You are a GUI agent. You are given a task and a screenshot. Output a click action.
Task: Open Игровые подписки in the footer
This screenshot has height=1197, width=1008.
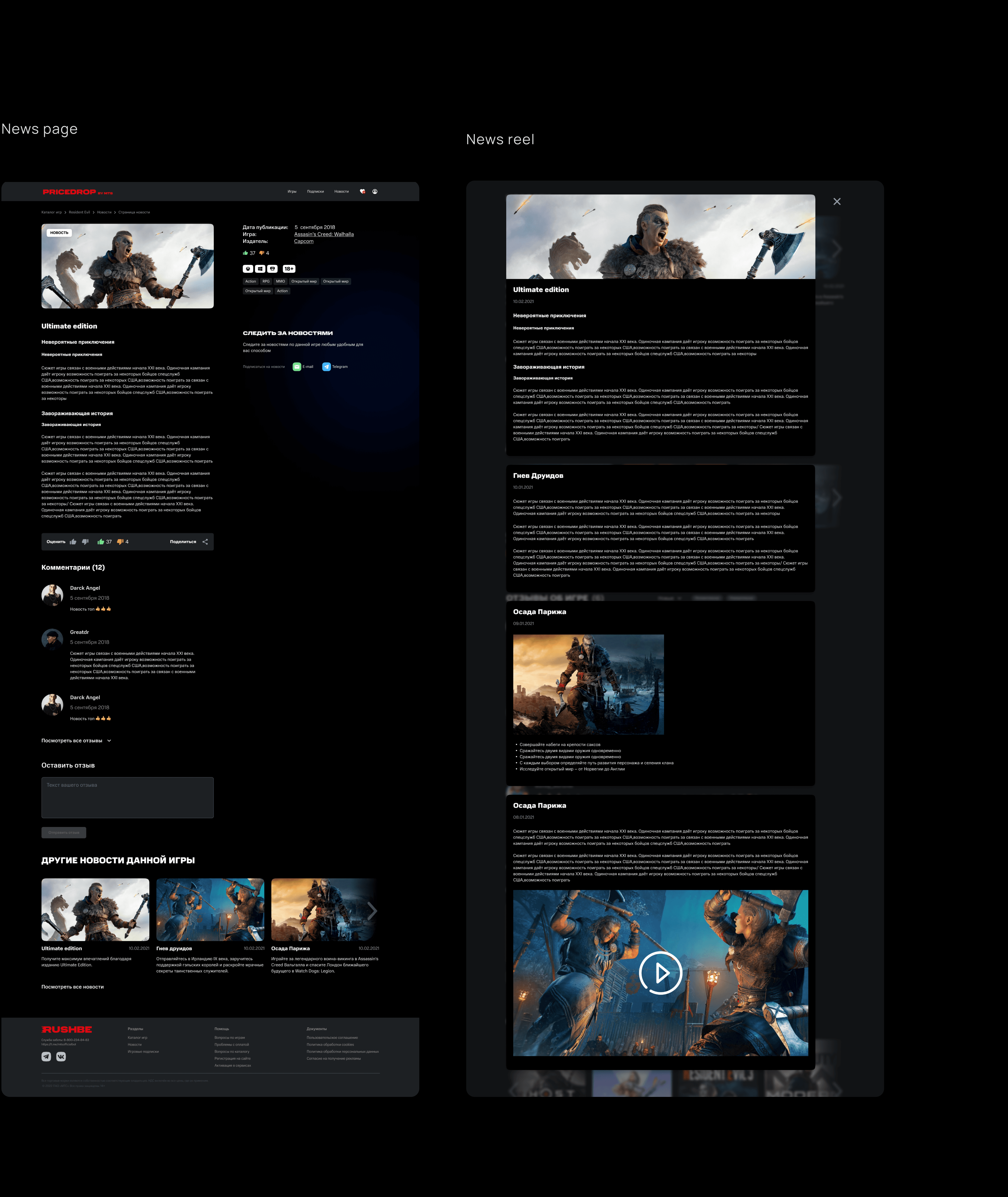tap(143, 1051)
